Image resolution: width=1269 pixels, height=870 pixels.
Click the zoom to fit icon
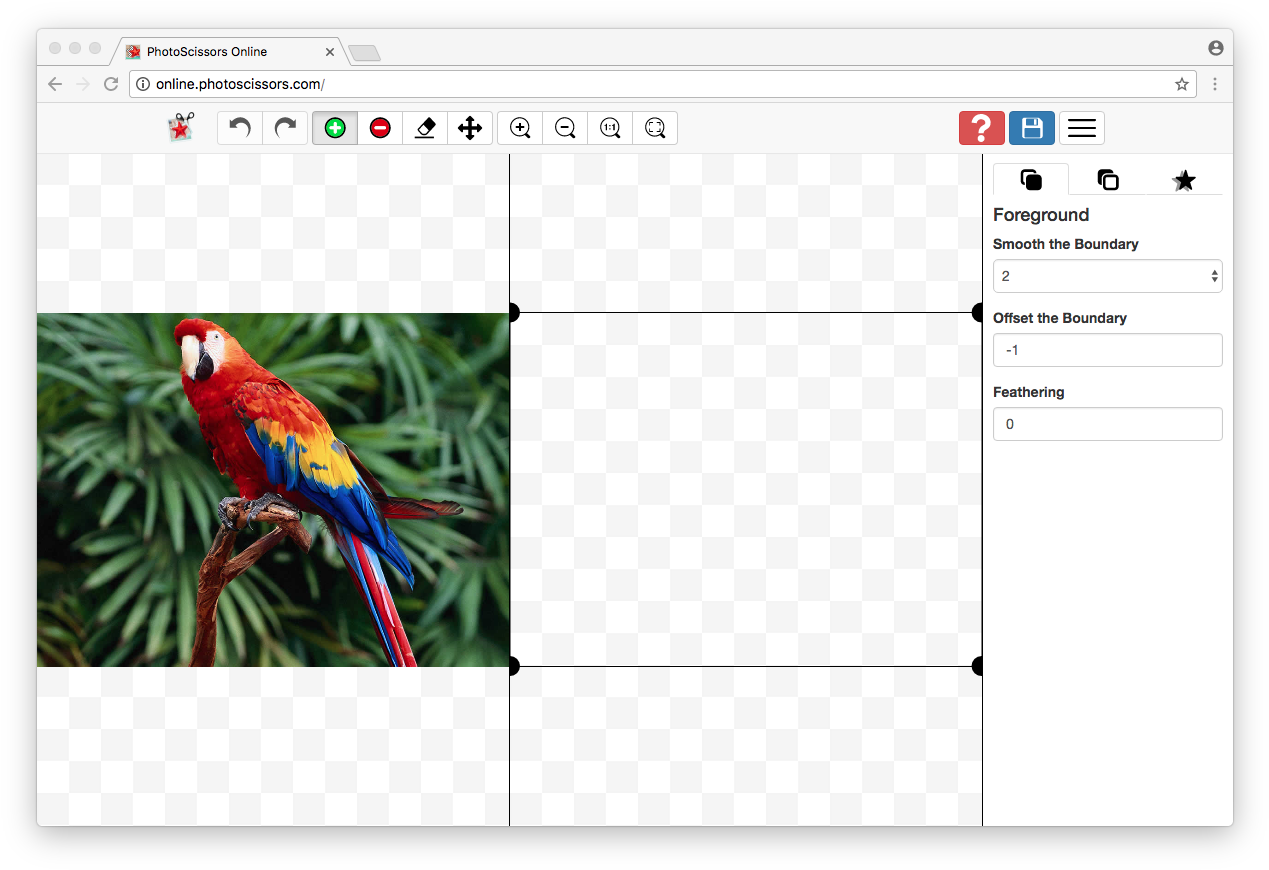click(655, 128)
